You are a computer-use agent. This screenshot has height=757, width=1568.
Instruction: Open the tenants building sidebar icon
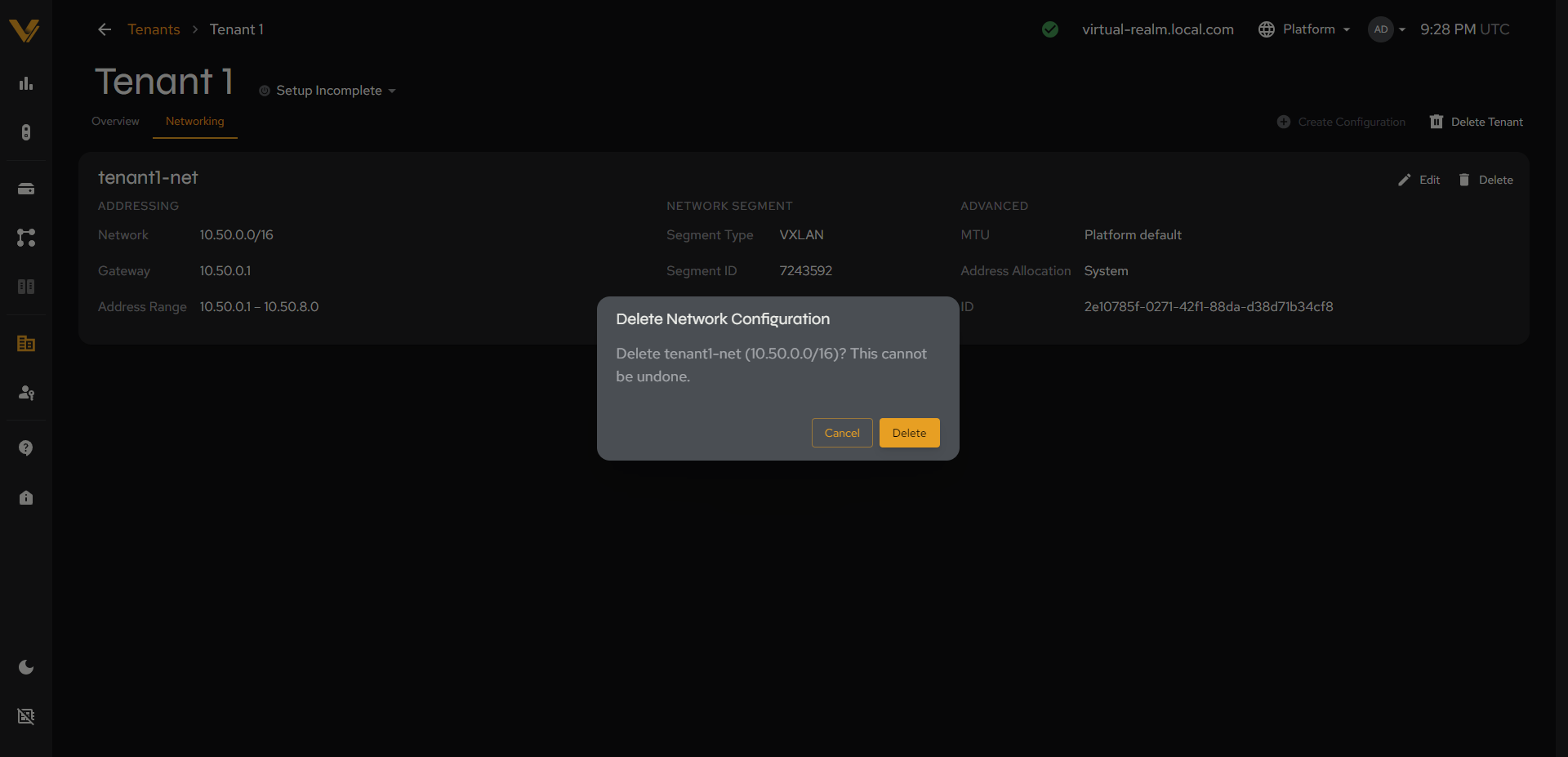(x=26, y=344)
